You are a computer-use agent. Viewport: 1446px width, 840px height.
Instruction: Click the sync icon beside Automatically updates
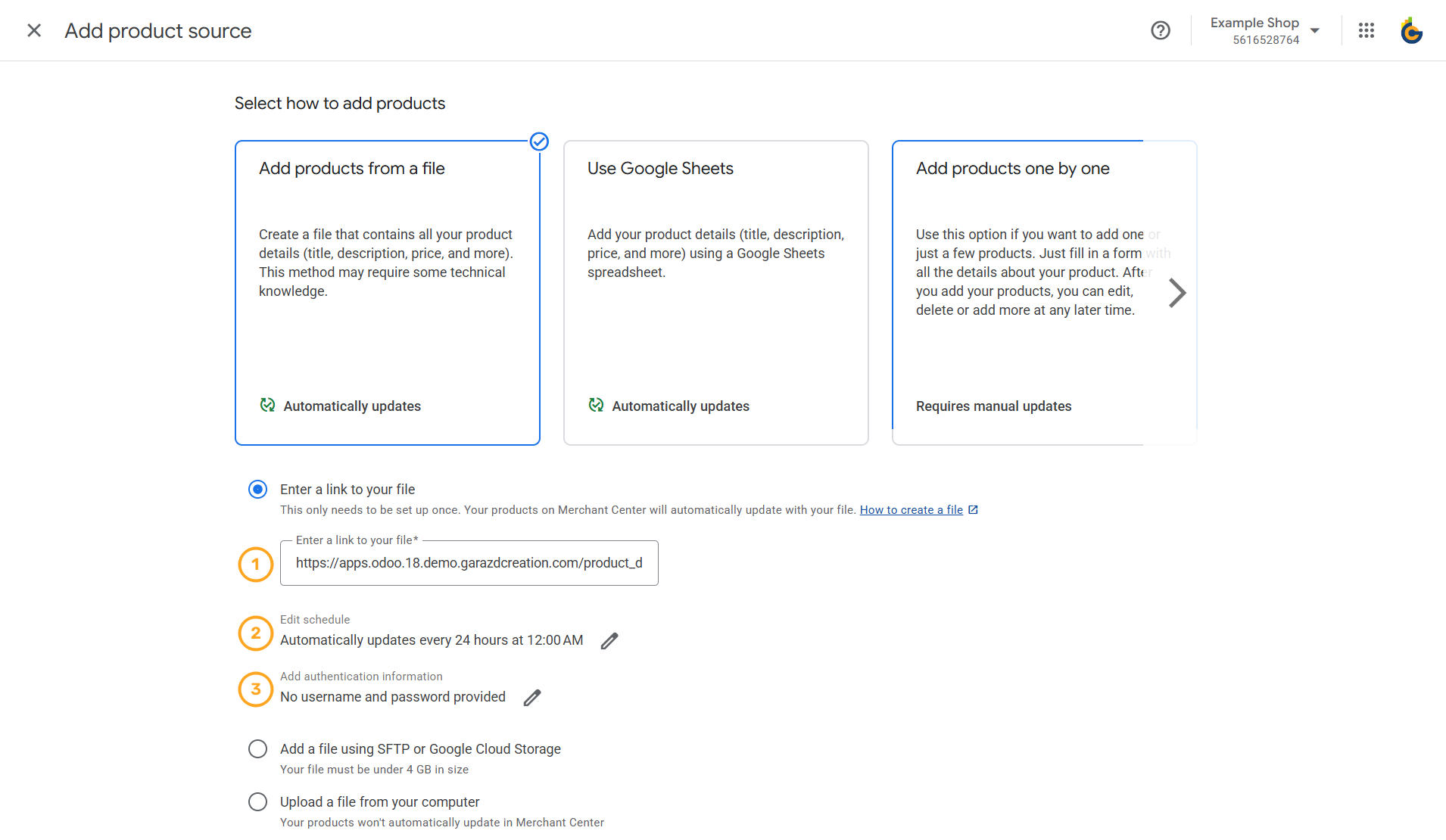click(267, 405)
